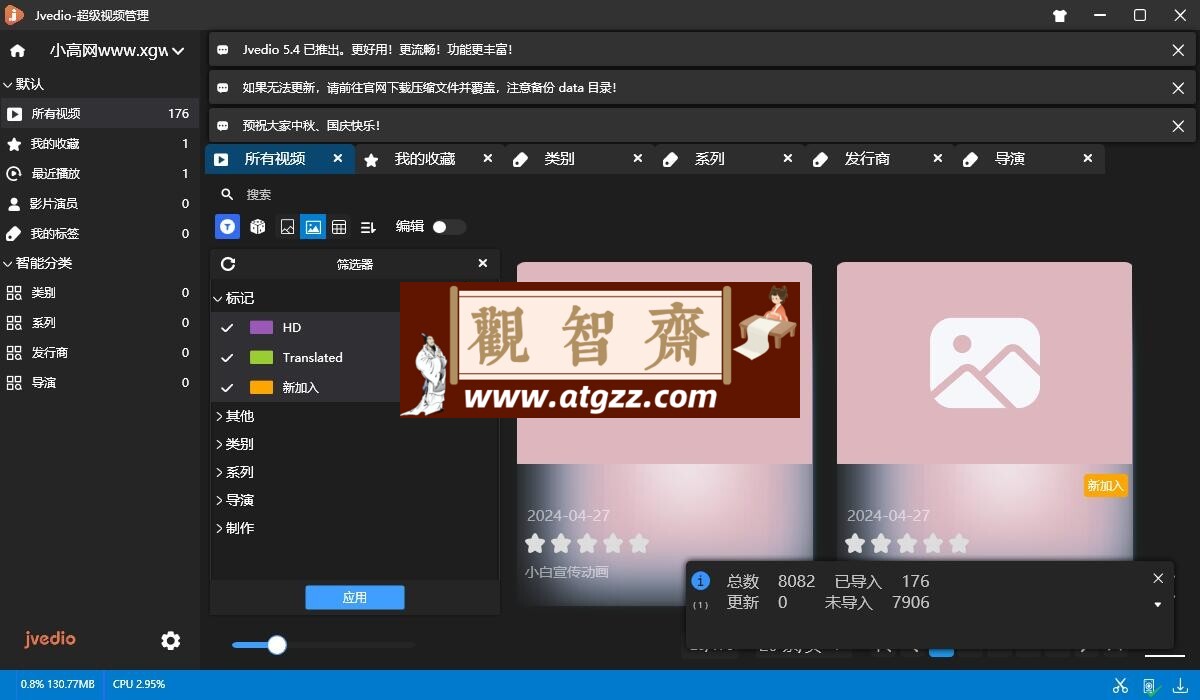Click the chat icon on 预祝大家中秋 message
Image resolution: width=1200 pixels, height=700 pixels.
(222, 126)
